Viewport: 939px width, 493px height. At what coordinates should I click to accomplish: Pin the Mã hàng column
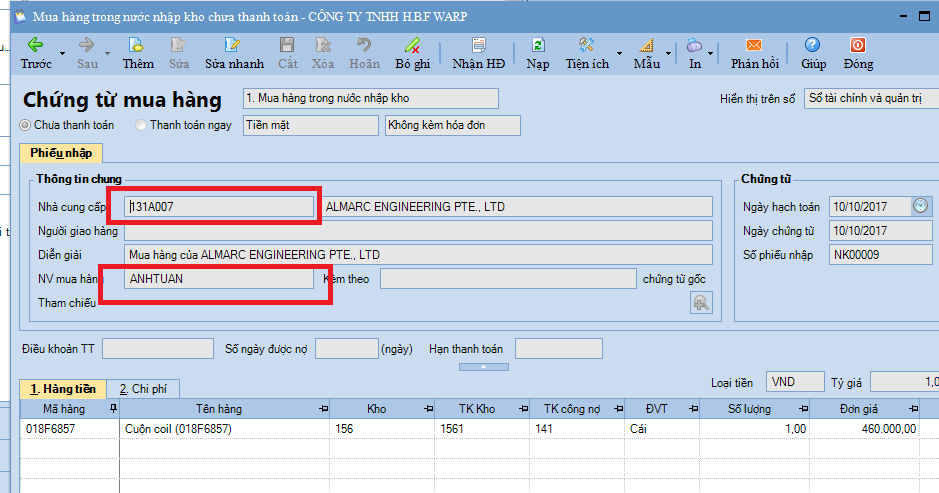click(113, 409)
